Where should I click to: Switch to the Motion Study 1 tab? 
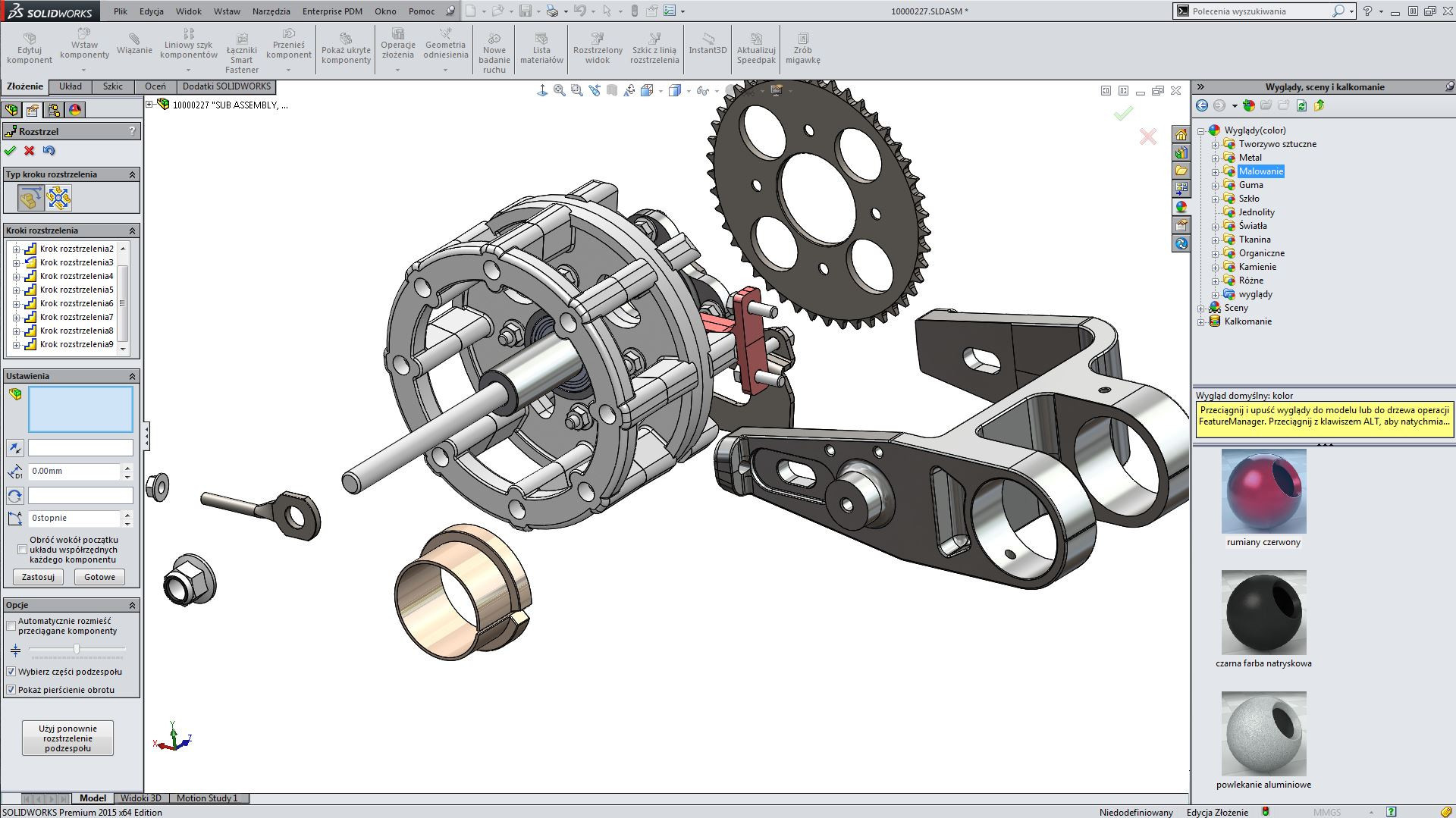pos(207,798)
